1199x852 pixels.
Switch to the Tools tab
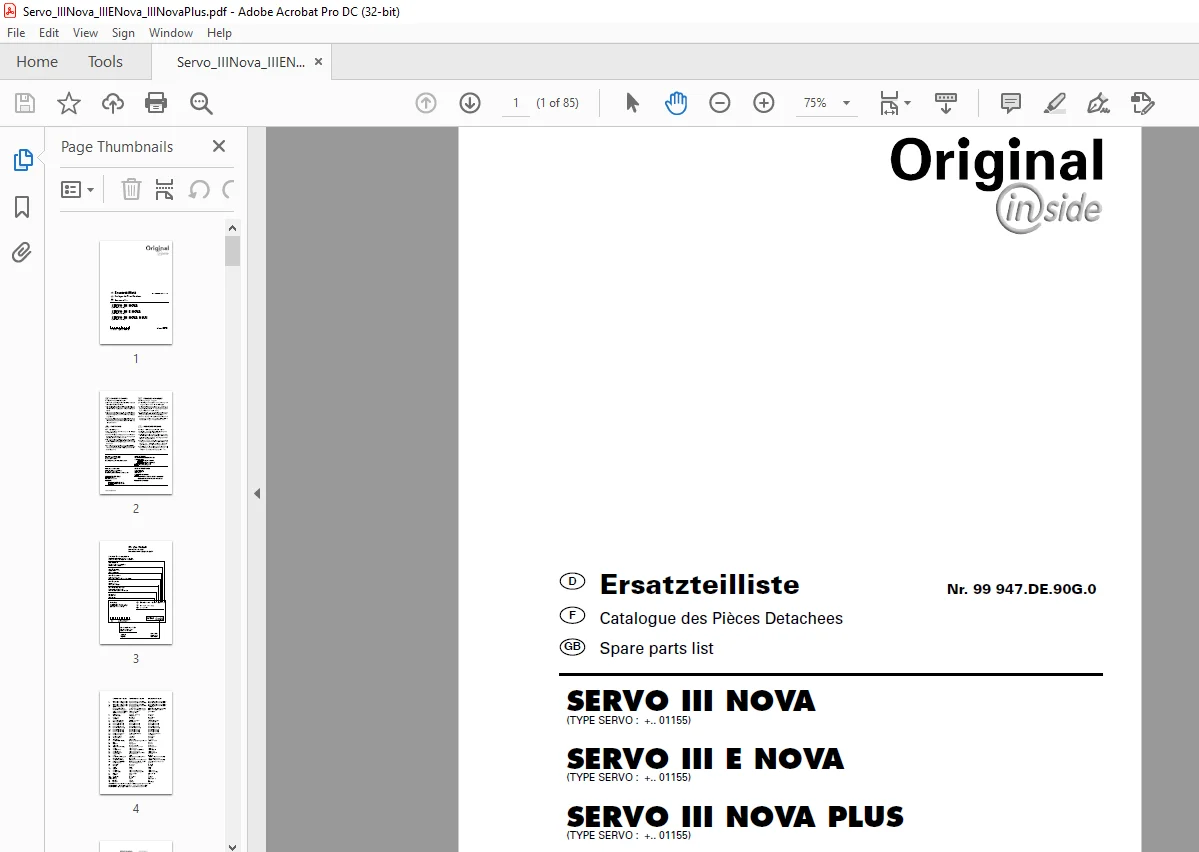(105, 61)
